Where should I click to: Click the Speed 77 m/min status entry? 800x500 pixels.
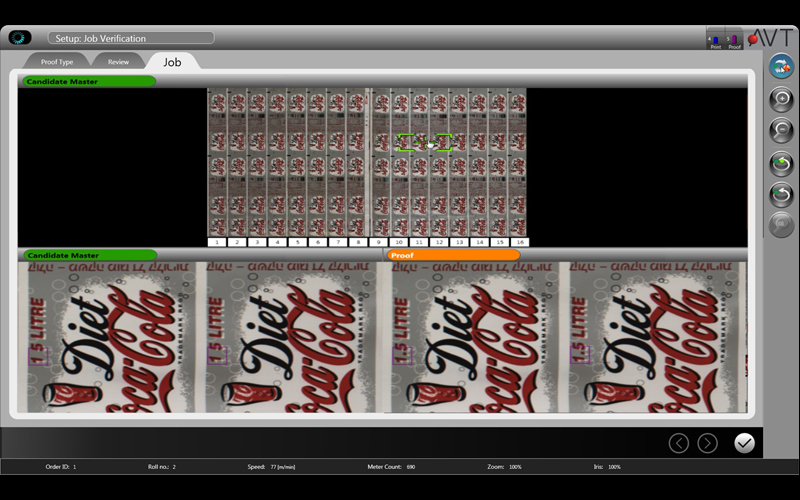[271, 467]
